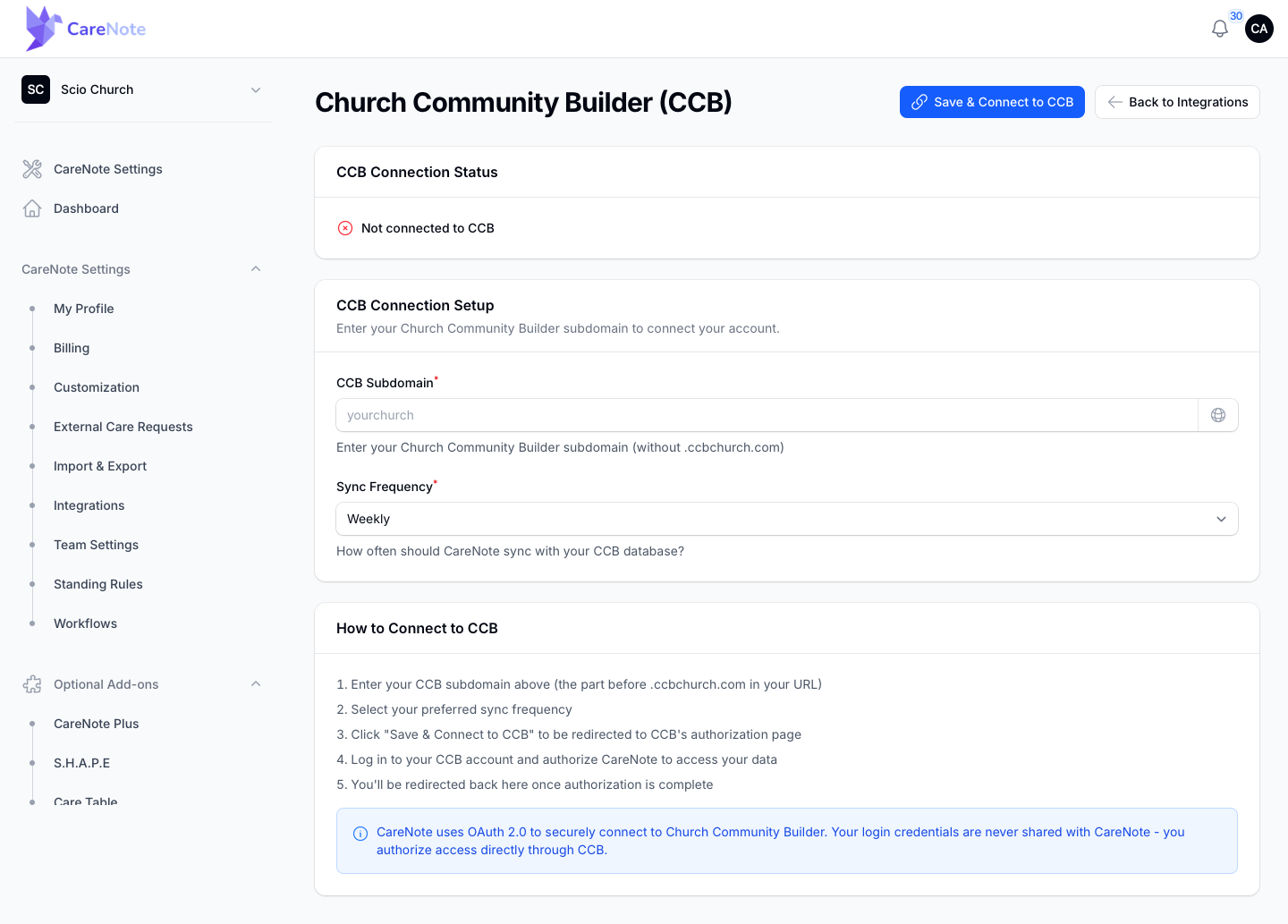Click the Church Community Builder (CCB) heading
Image resolution: width=1288 pixels, height=924 pixels.
pos(523,102)
